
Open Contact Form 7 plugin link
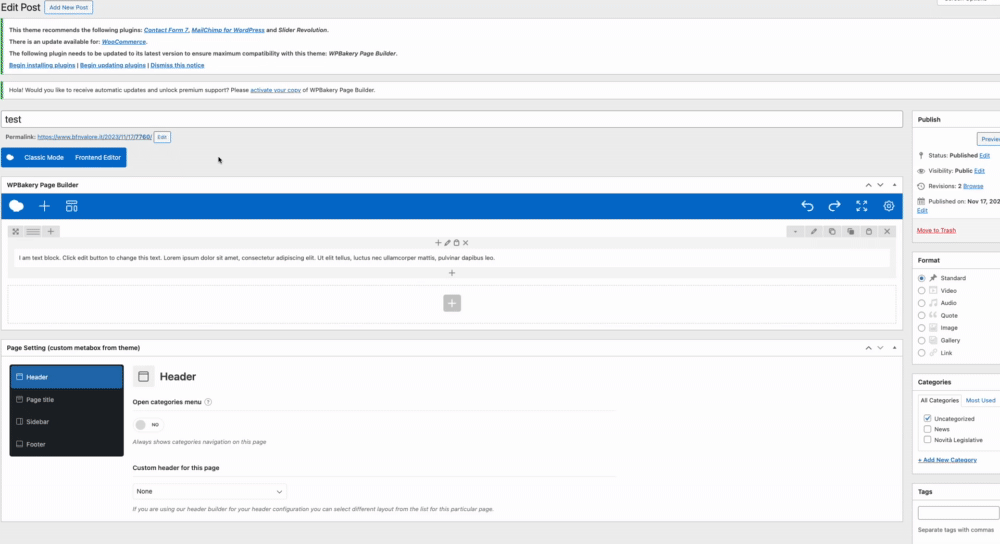point(166,30)
